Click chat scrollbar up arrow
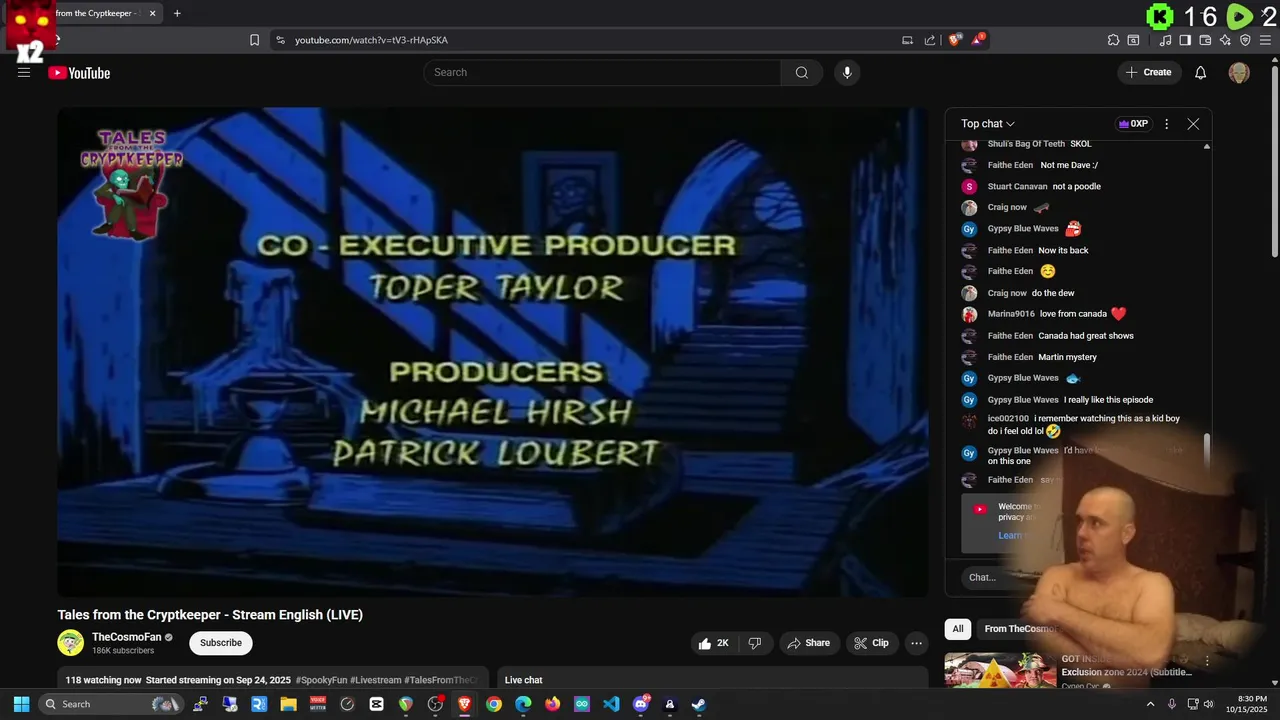 click(1207, 146)
